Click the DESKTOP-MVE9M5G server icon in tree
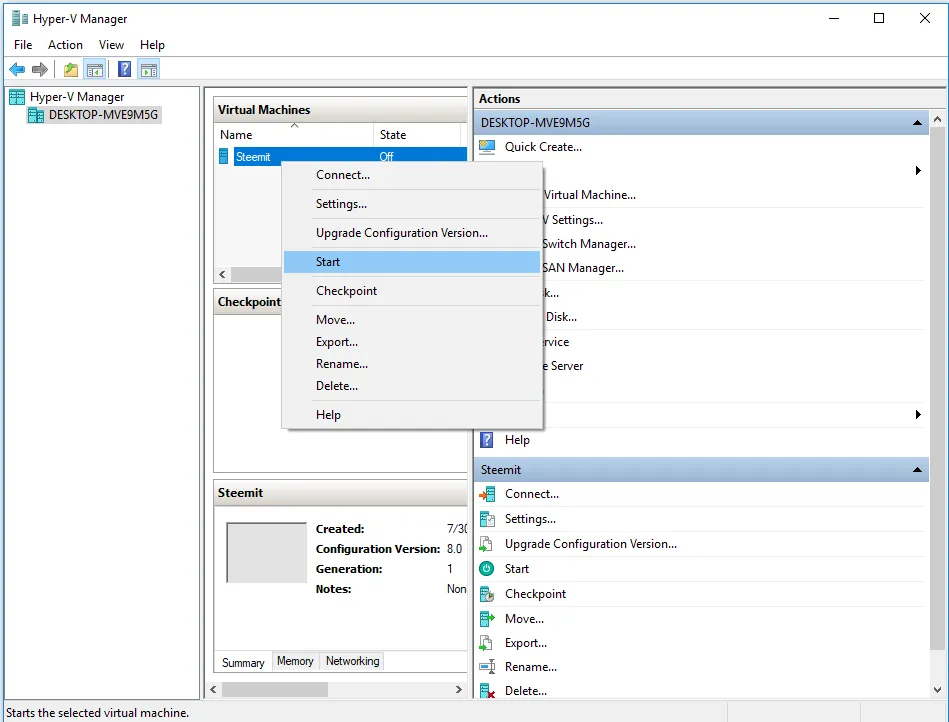The height and width of the screenshot is (722, 949). (x=36, y=115)
